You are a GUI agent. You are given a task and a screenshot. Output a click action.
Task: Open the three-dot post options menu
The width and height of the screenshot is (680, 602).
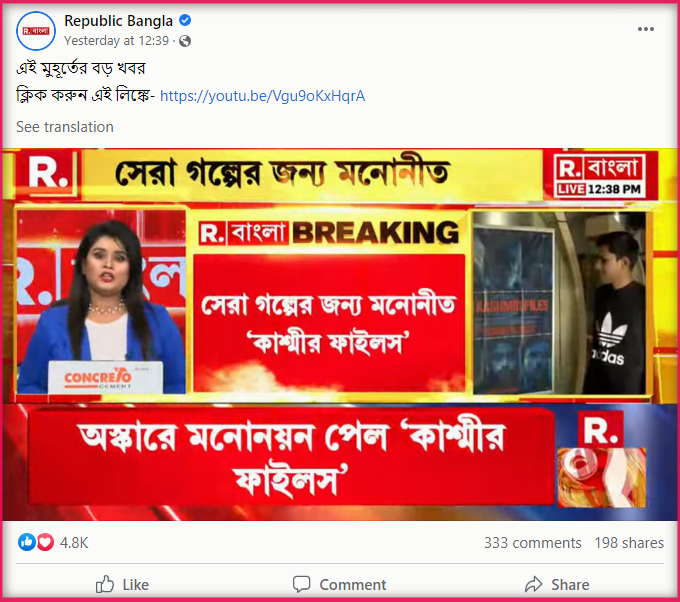tap(645, 29)
